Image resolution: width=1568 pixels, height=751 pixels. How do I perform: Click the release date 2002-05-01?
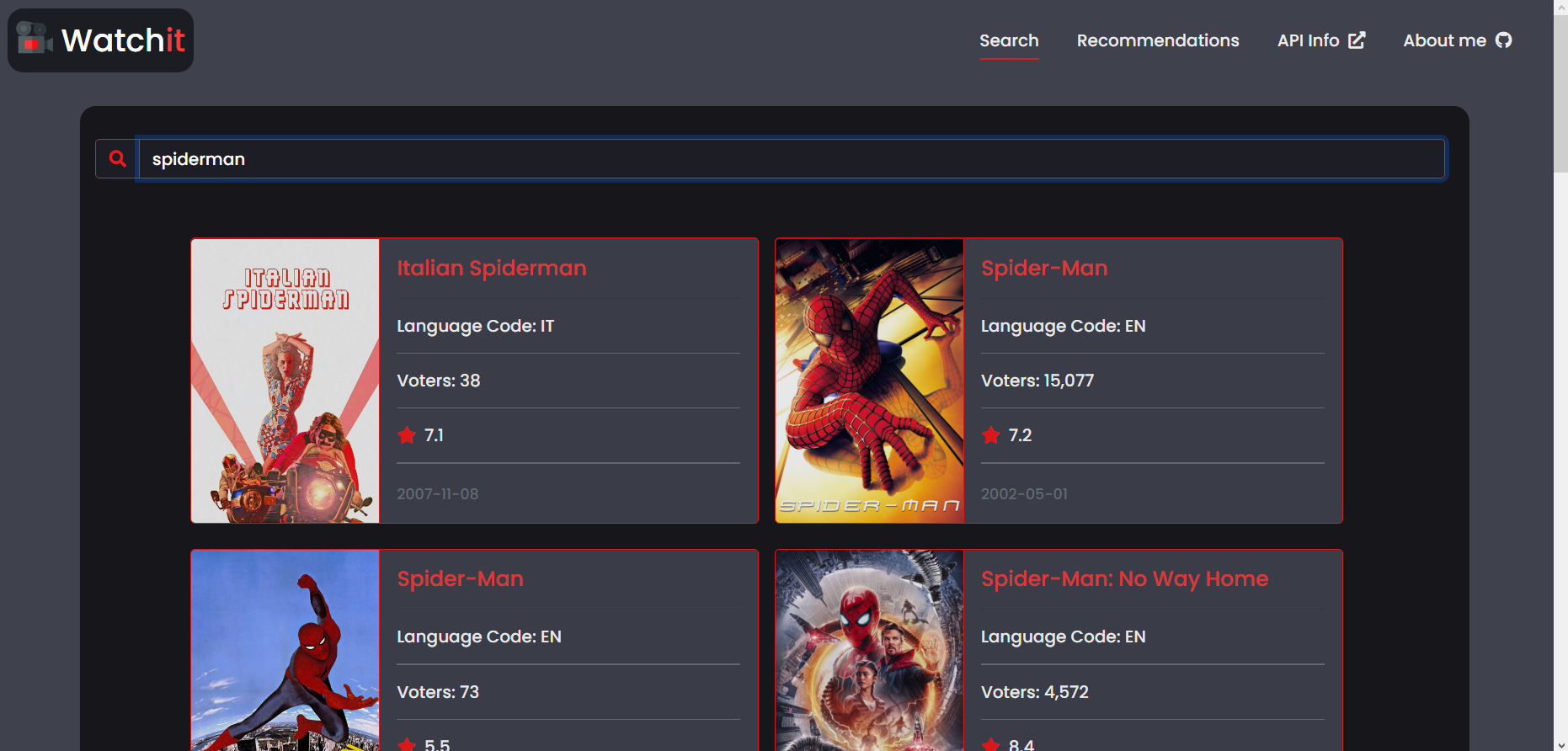(1024, 494)
